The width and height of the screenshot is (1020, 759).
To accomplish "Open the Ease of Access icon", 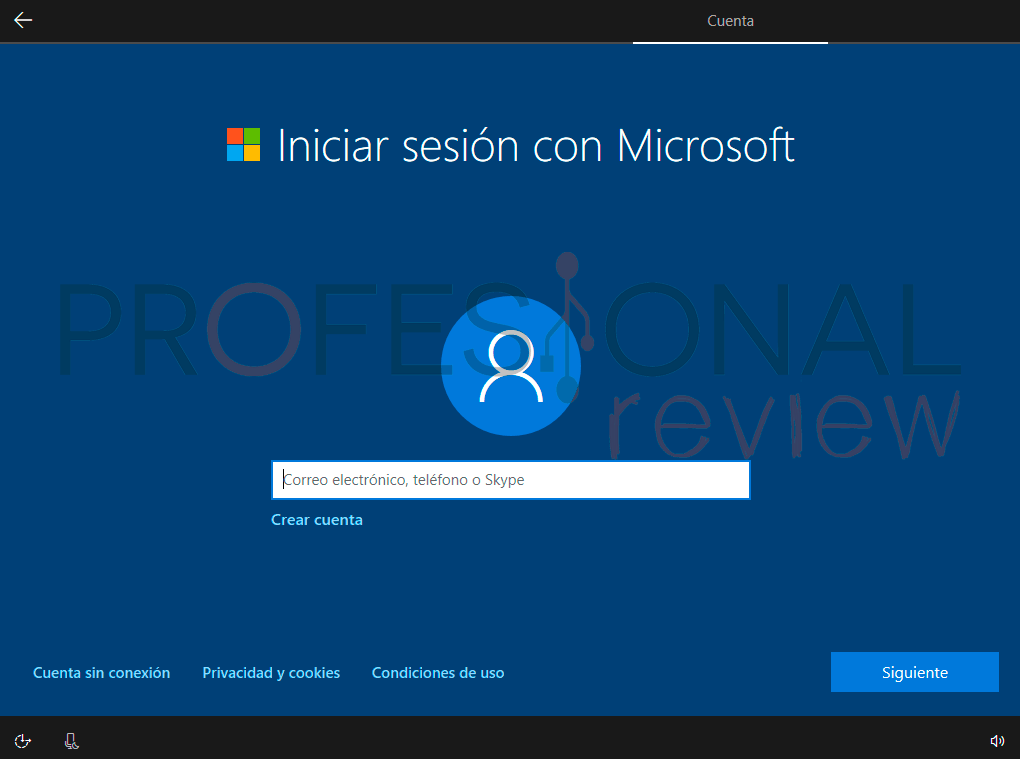I will (x=23, y=741).
